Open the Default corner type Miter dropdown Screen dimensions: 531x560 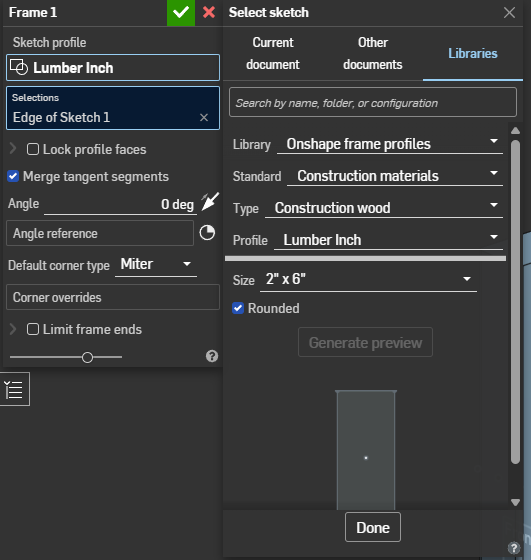pyautogui.click(x=156, y=264)
